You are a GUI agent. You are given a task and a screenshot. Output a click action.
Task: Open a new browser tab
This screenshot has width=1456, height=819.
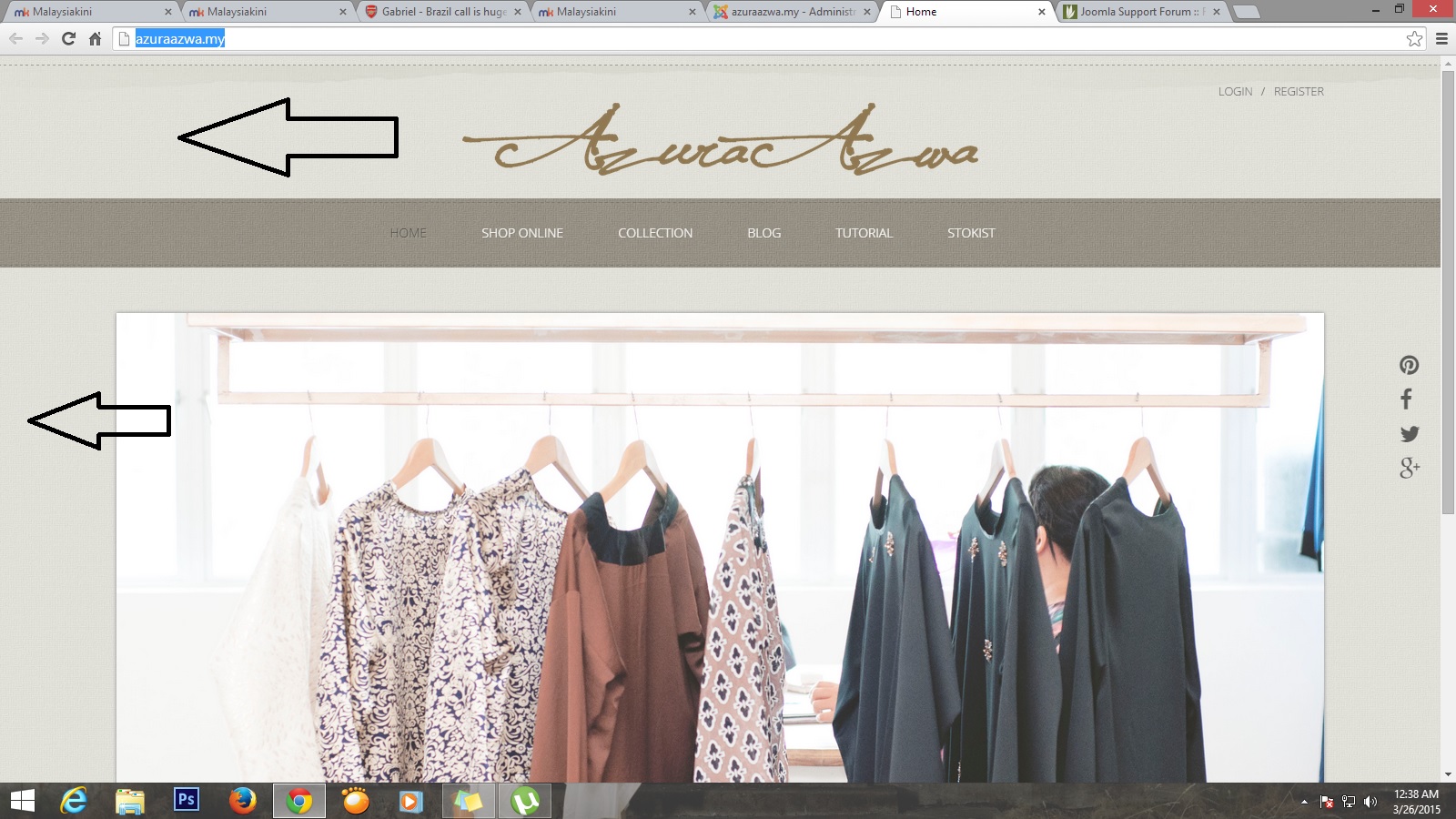[1247, 12]
